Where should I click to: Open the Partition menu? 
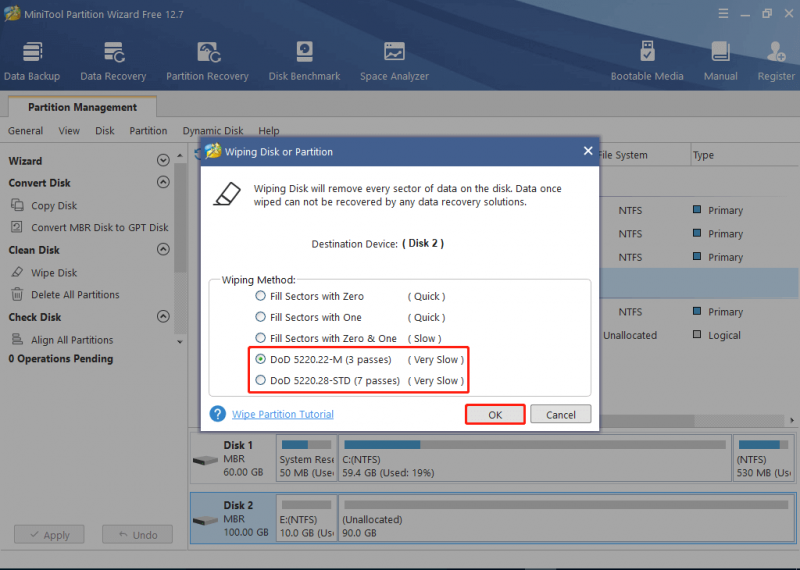point(148,131)
